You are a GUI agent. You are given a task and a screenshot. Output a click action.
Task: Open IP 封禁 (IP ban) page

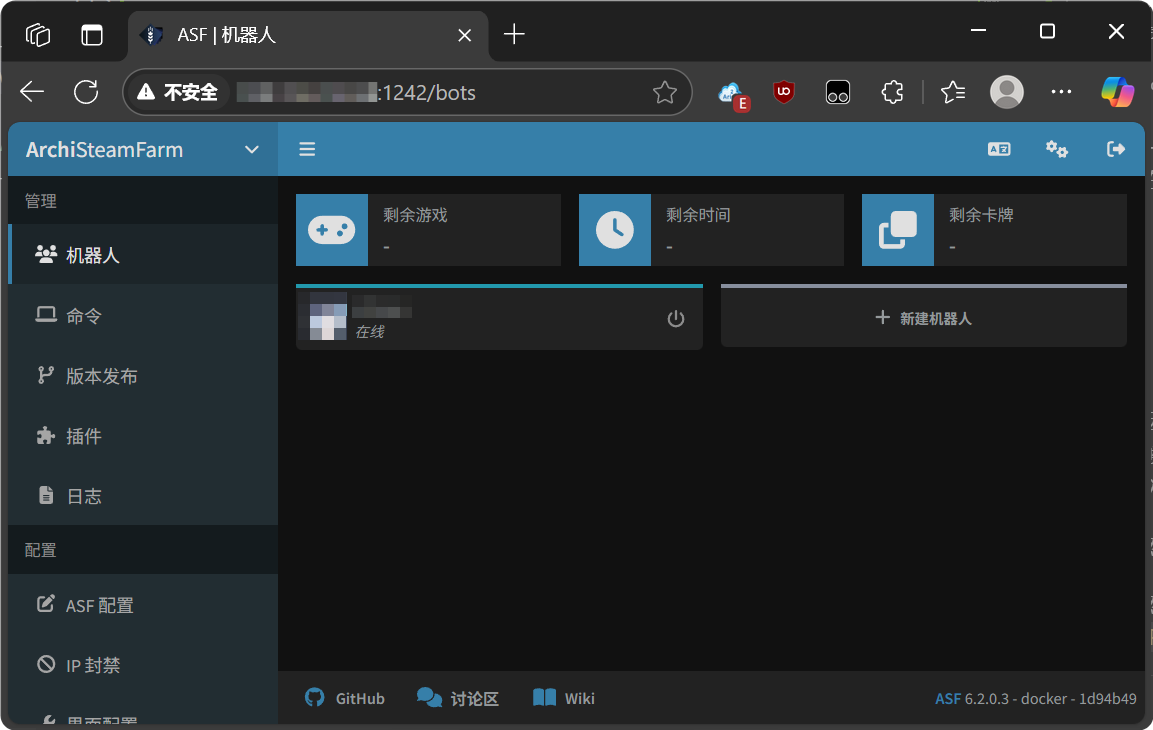click(93, 665)
